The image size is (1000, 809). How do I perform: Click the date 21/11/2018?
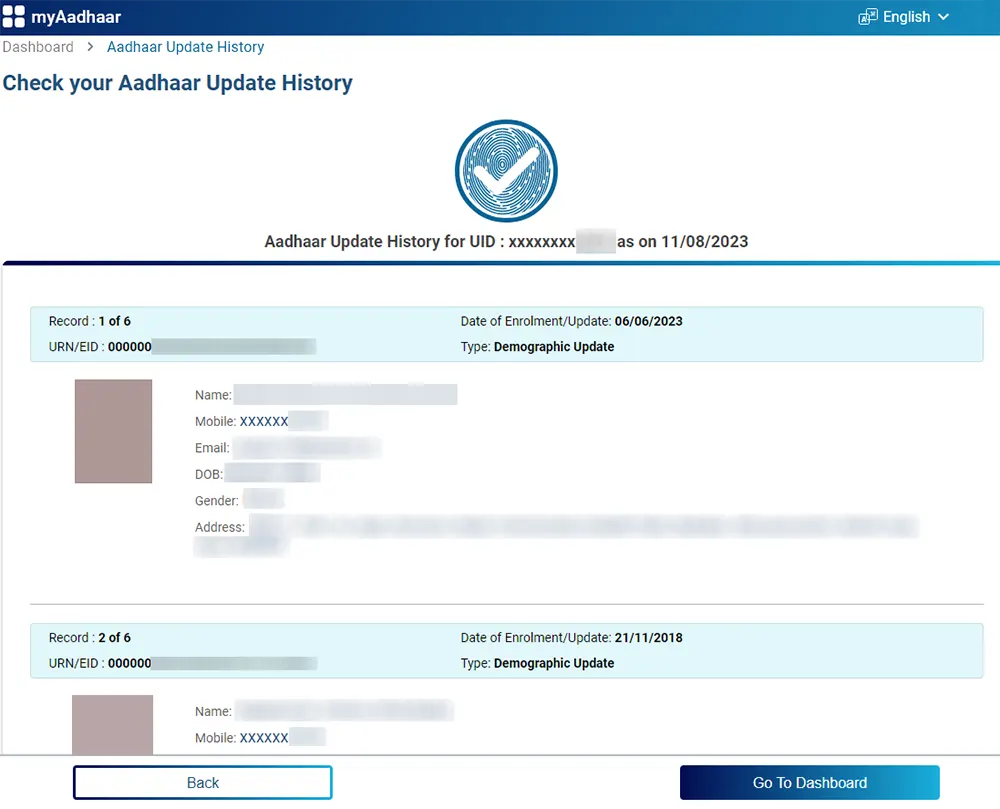coord(649,638)
